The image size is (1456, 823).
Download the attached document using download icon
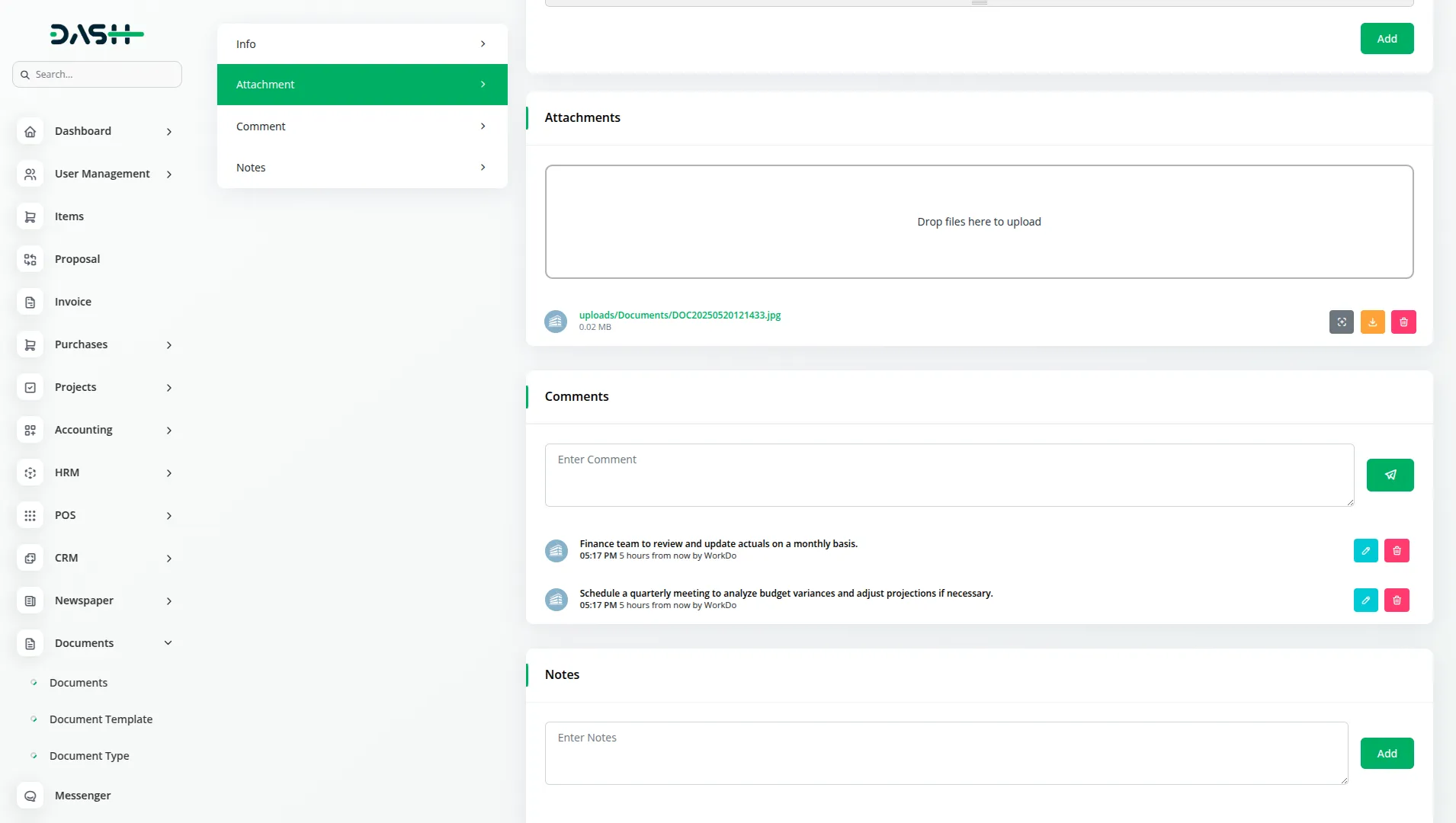click(x=1373, y=322)
